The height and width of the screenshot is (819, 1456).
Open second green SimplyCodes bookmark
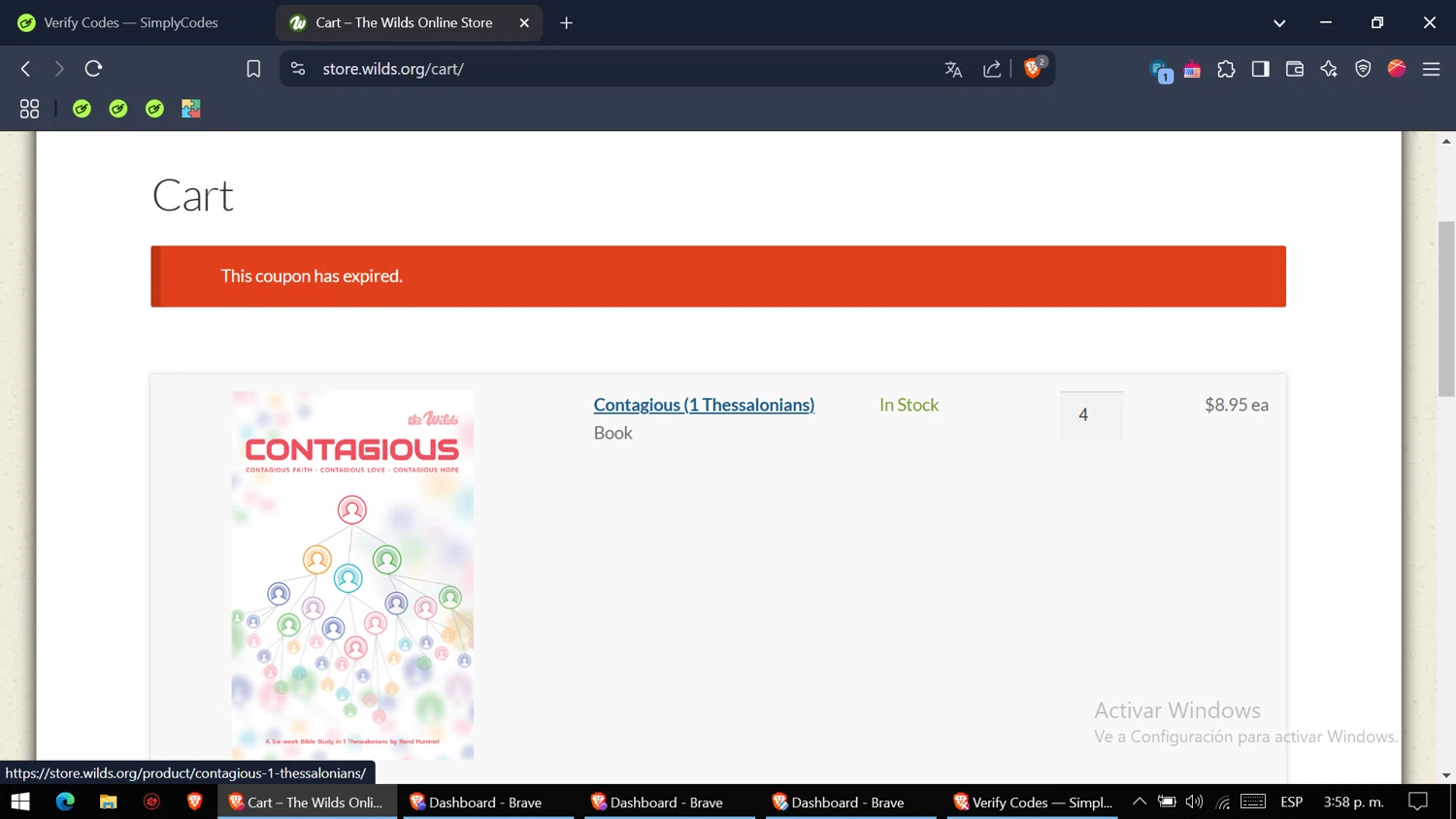[x=118, y=109]
